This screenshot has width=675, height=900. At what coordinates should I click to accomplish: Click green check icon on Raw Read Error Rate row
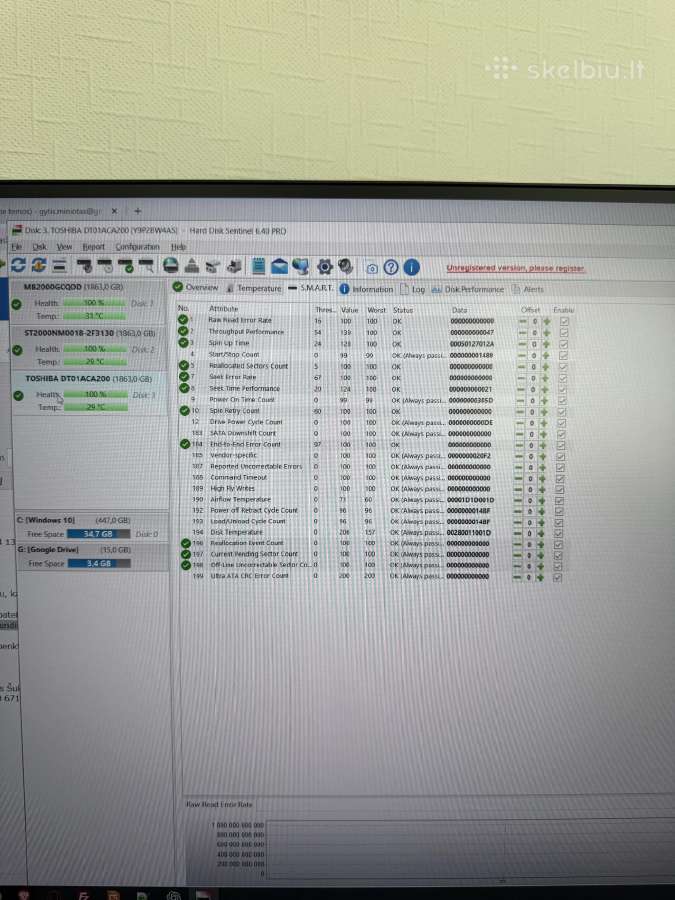click(x=183, y=320)
